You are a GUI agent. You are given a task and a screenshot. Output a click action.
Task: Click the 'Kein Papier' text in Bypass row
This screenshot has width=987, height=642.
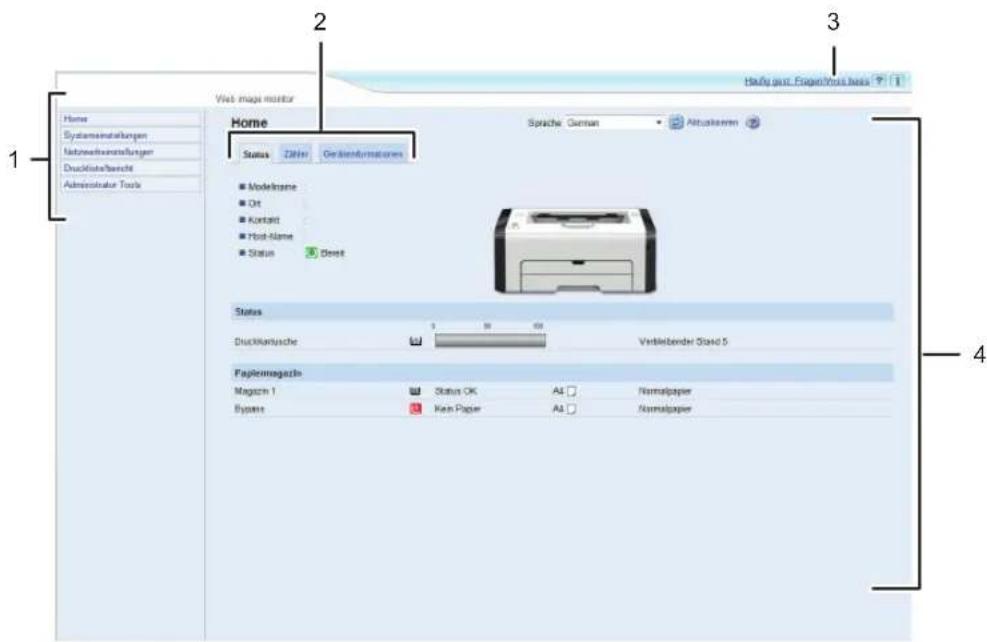coord(457,408)
